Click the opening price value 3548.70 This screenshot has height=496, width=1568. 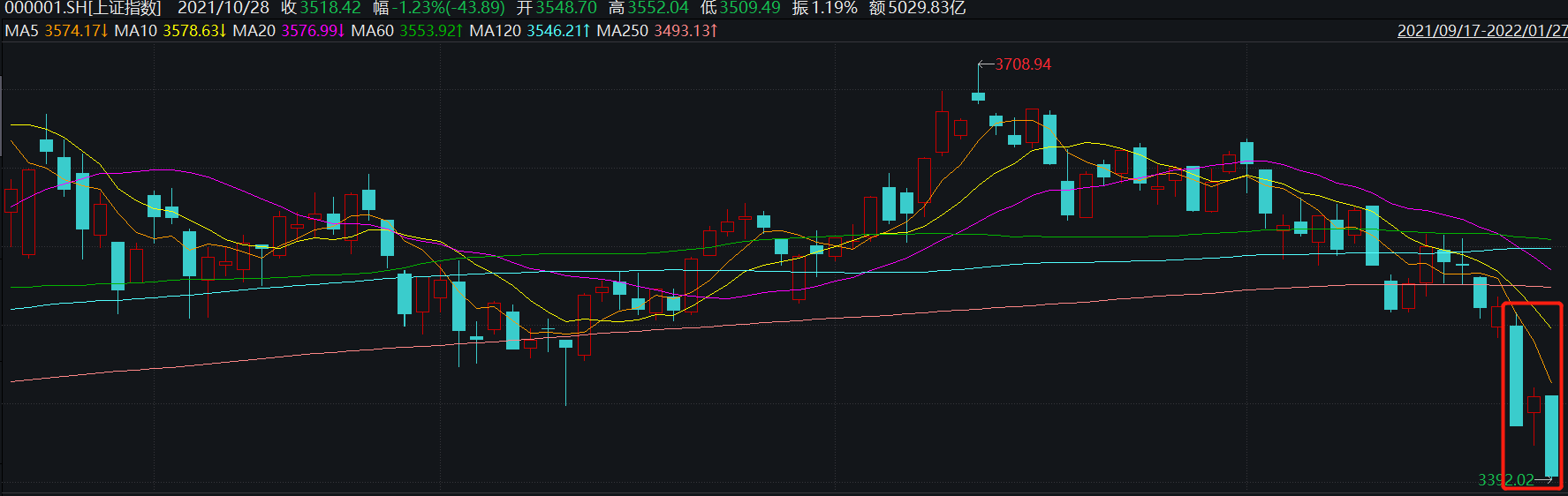pyautogui.click(x=566, y=8)
